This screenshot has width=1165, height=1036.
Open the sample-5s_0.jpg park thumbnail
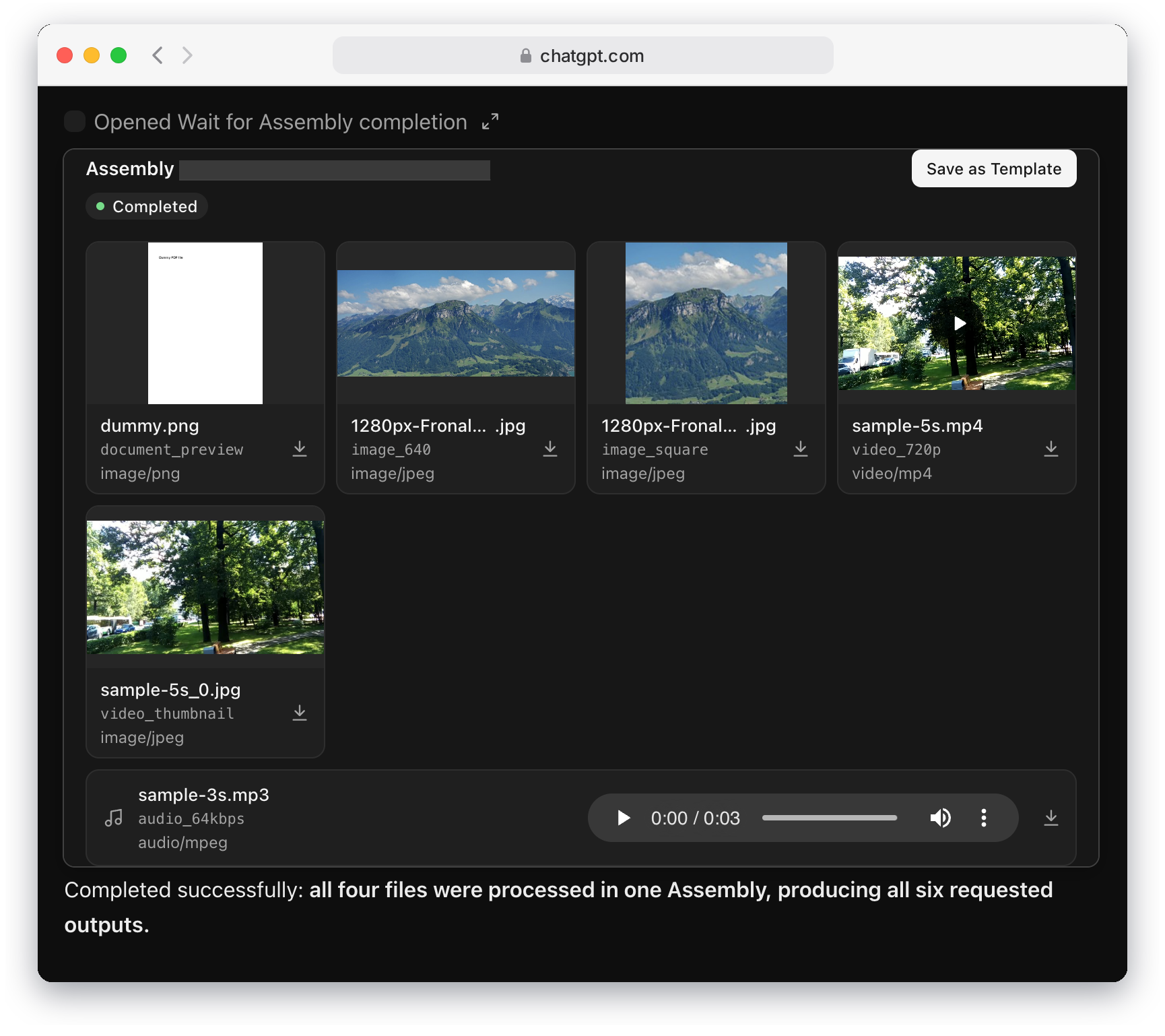205,587
